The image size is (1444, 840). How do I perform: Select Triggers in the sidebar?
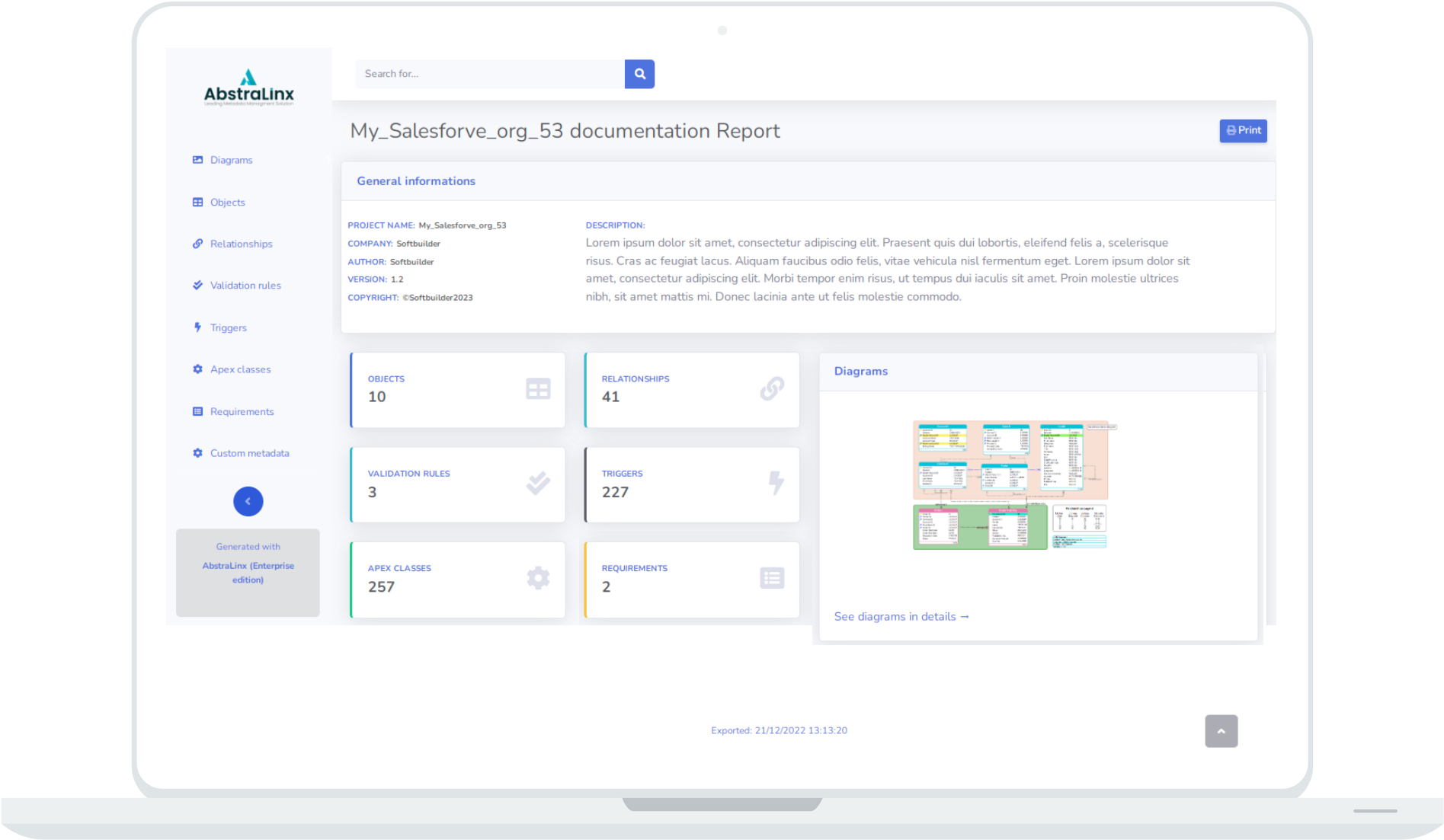229,327
